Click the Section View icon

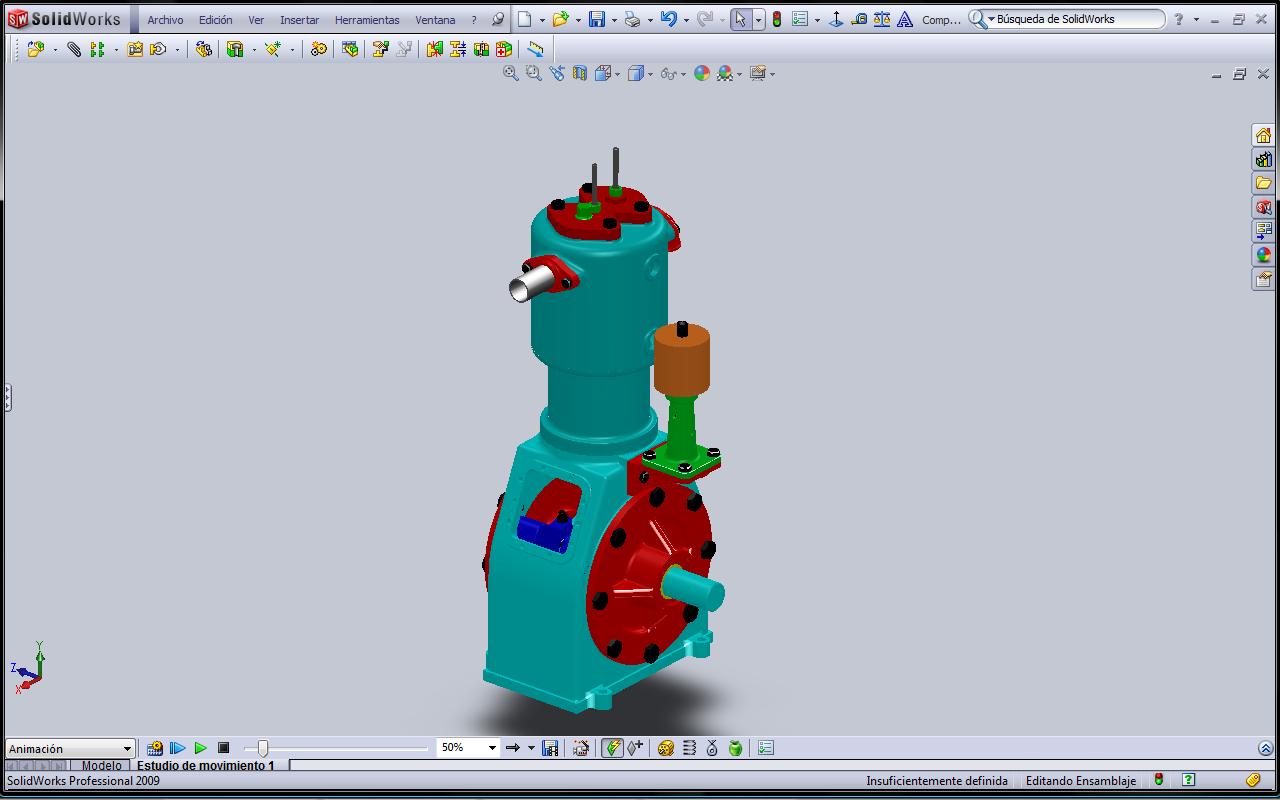click(x=579, y=73)
